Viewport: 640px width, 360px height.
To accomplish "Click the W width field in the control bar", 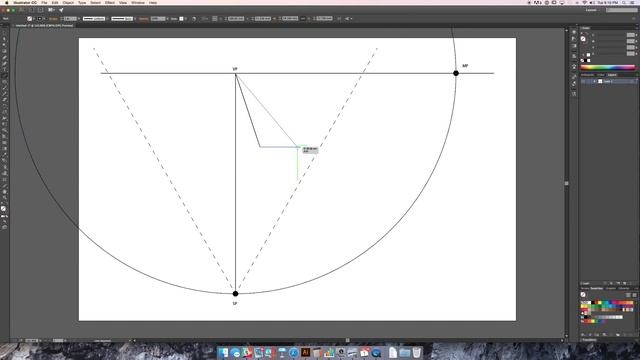I will (x=289, y=18).
